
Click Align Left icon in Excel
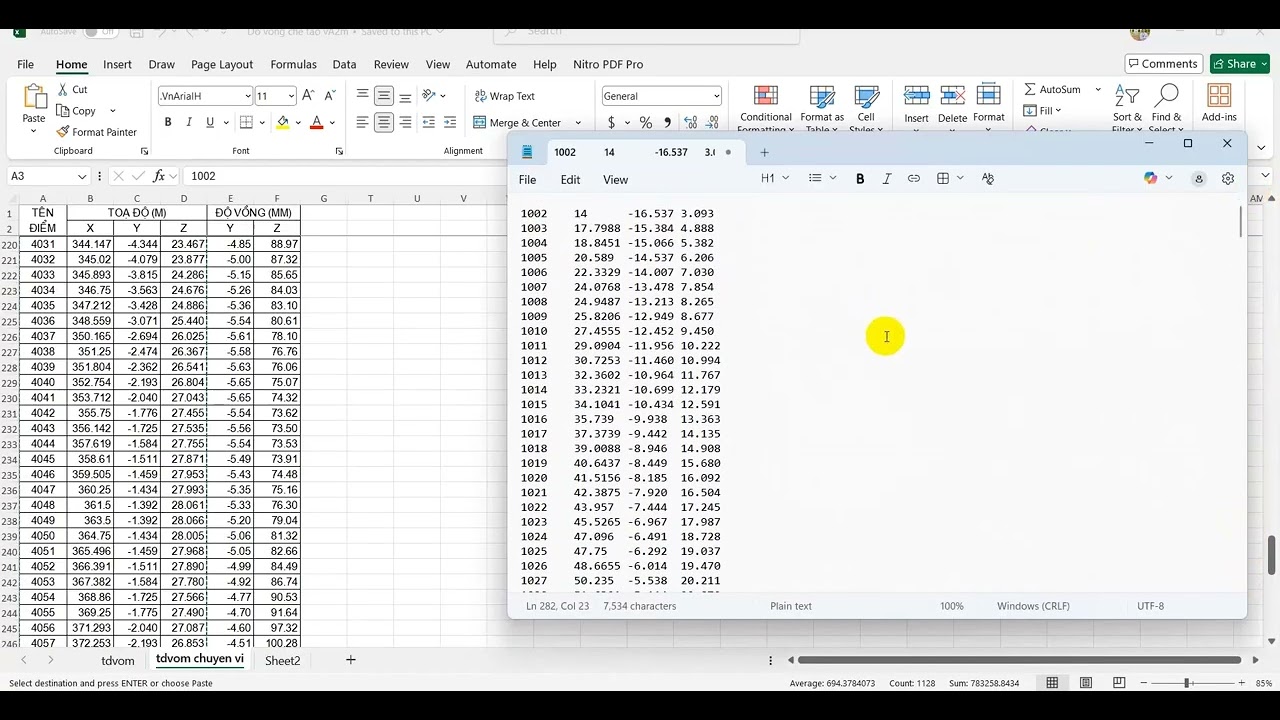[x=362, y=123]
